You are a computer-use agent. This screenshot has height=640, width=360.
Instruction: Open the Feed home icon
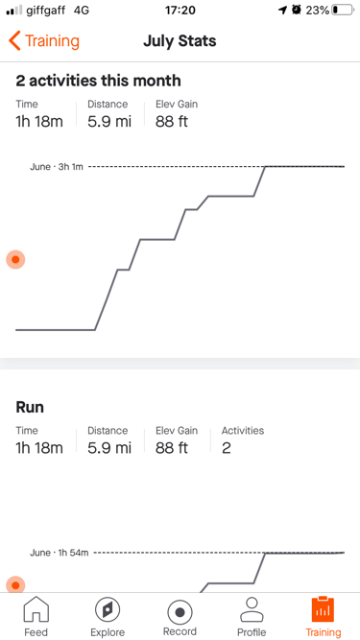pos(36,609)
